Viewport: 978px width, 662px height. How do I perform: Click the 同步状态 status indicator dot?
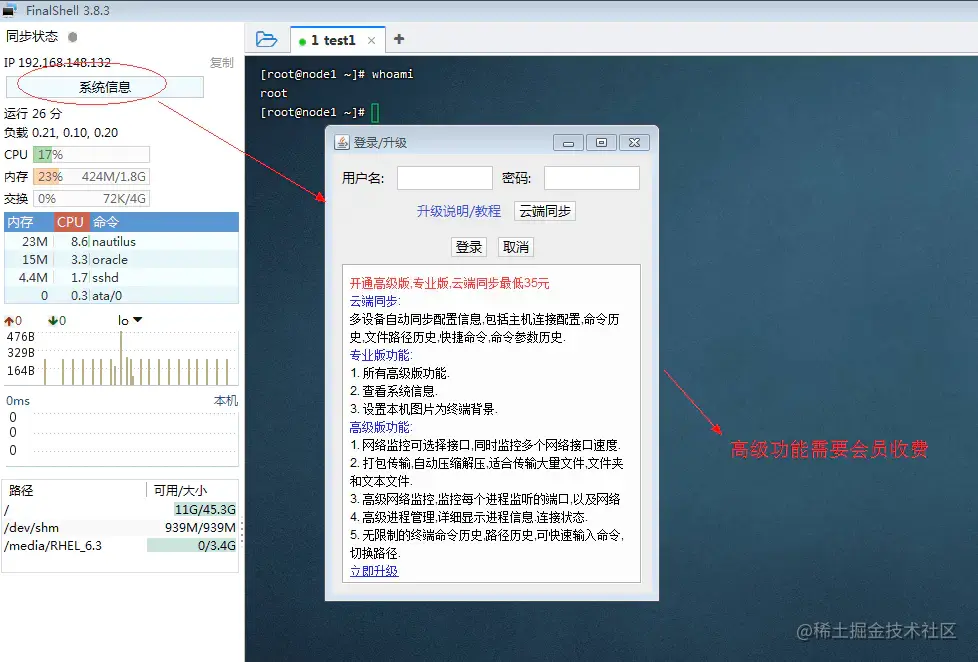tap(70, 36)
